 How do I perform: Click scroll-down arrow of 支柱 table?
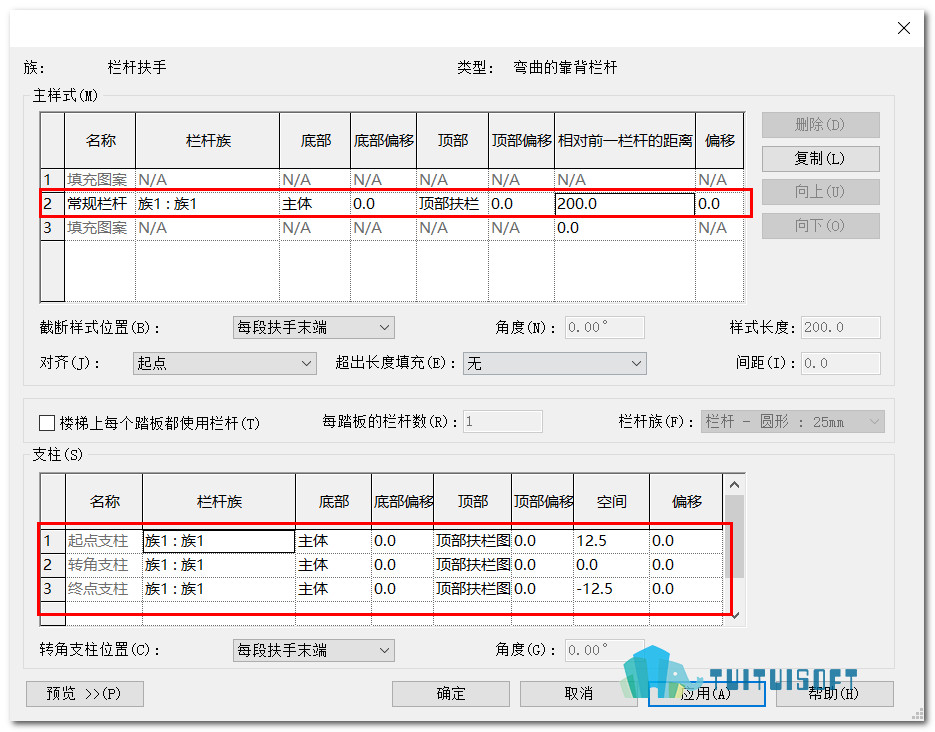735,616
